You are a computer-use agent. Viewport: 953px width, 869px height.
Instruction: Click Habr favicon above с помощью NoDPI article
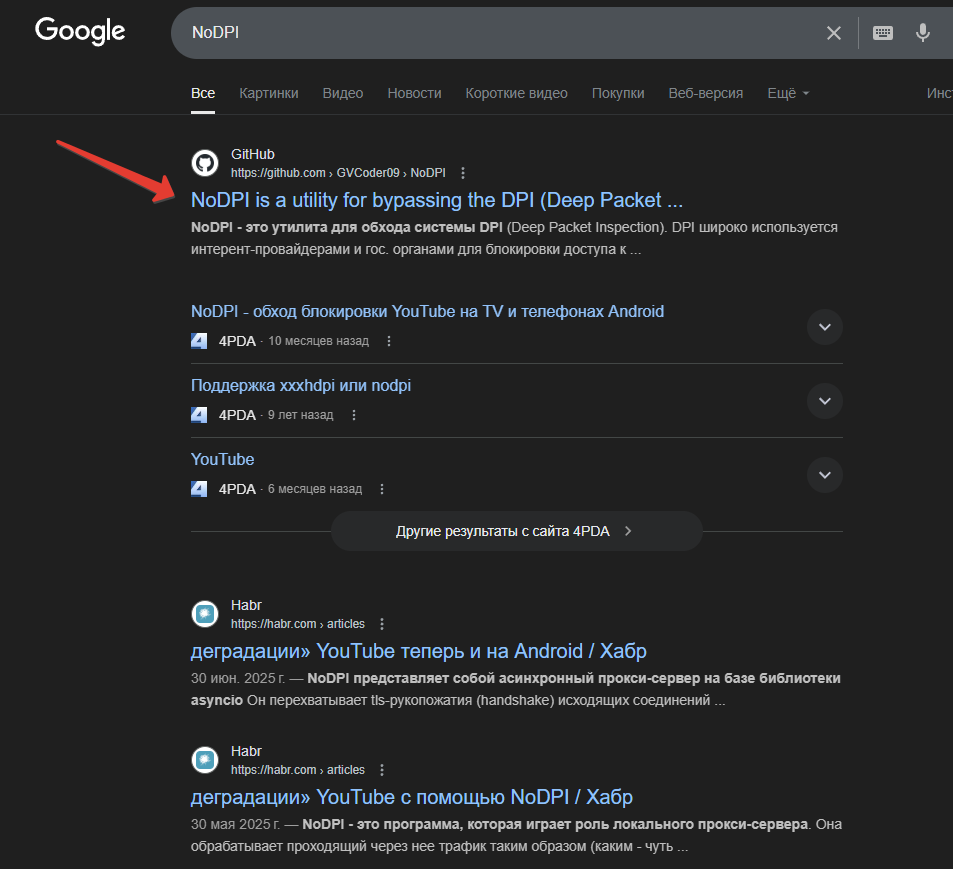tap(205, 760)
